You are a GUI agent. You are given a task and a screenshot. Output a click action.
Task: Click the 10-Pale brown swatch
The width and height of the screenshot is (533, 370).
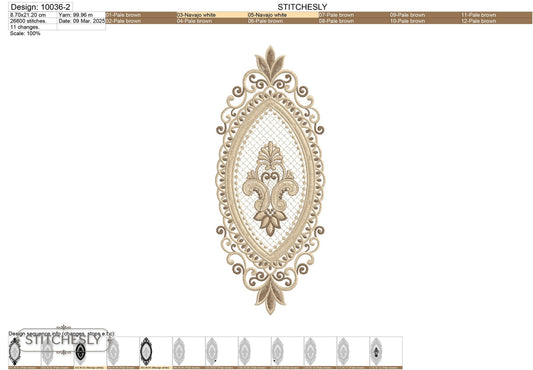point(425,21)
